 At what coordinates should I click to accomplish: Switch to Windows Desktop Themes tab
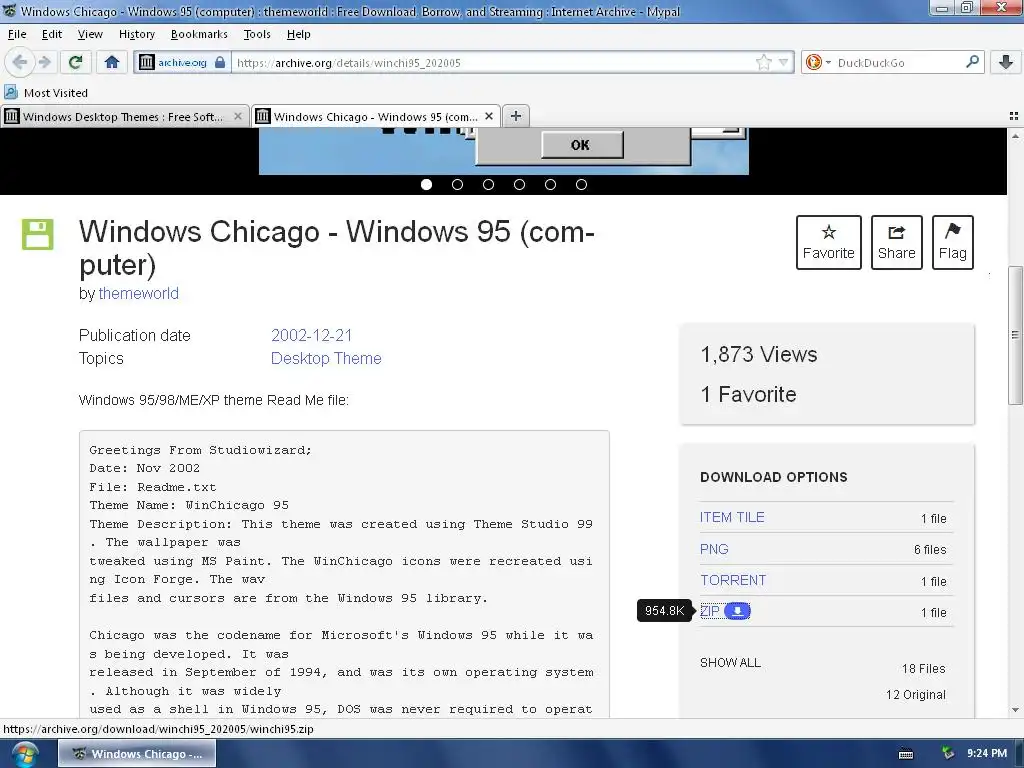pos(124,116)
